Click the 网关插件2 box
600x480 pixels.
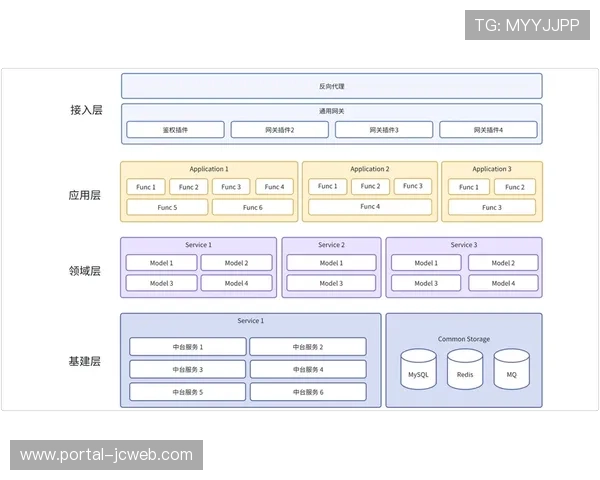pos(280,130)
